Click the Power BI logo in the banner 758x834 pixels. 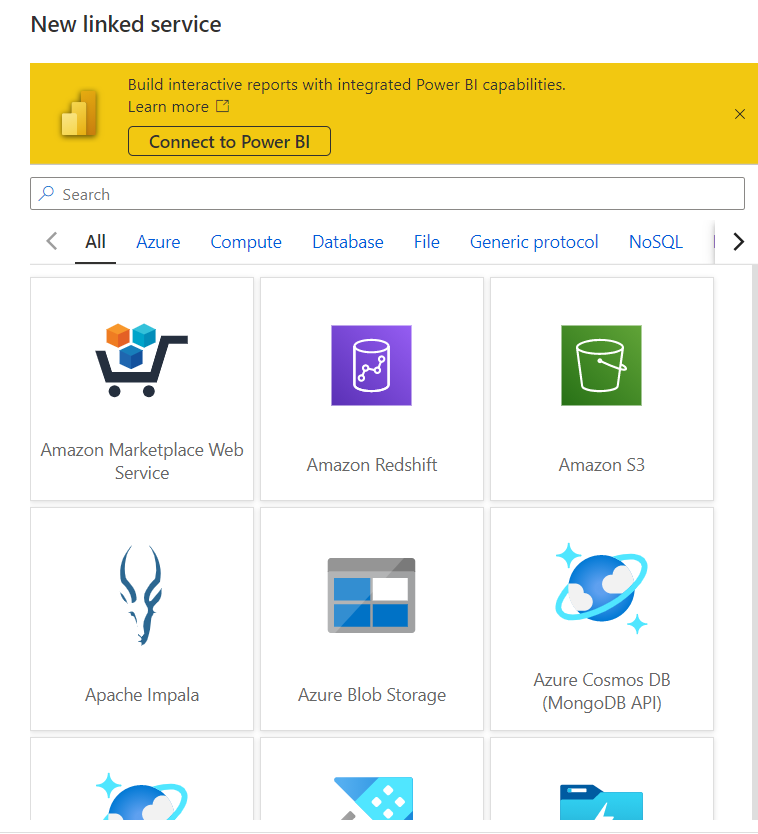(x=79, y=113)
